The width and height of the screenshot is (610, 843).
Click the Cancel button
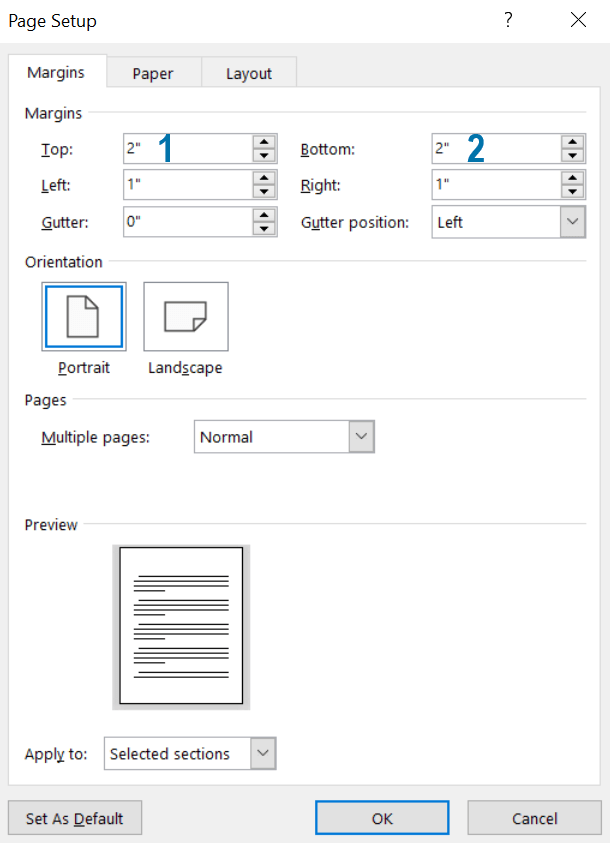(534, 818)
